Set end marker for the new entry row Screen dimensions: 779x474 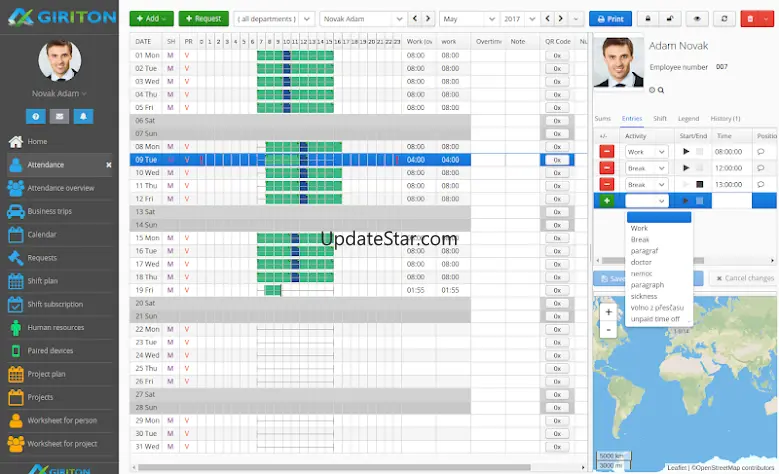click(700, 201)
